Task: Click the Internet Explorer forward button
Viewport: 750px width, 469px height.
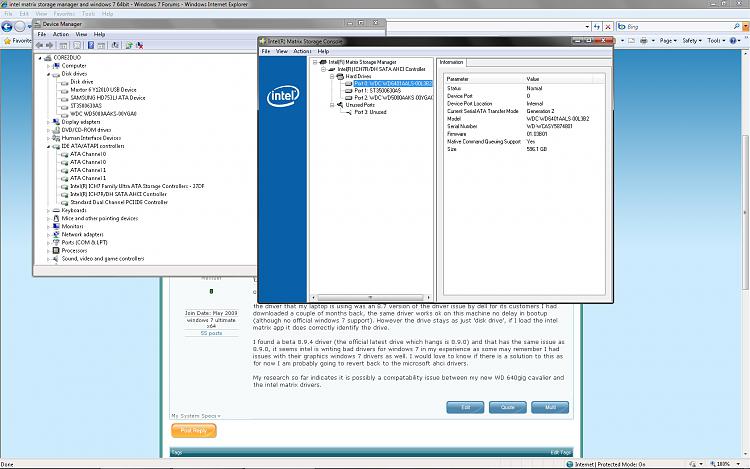Action: click(20, 26)
